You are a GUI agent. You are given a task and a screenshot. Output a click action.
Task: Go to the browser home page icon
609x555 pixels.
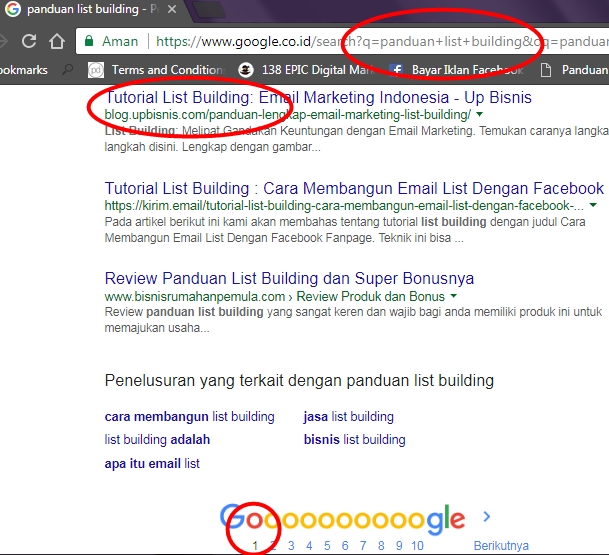click(57, 41)
